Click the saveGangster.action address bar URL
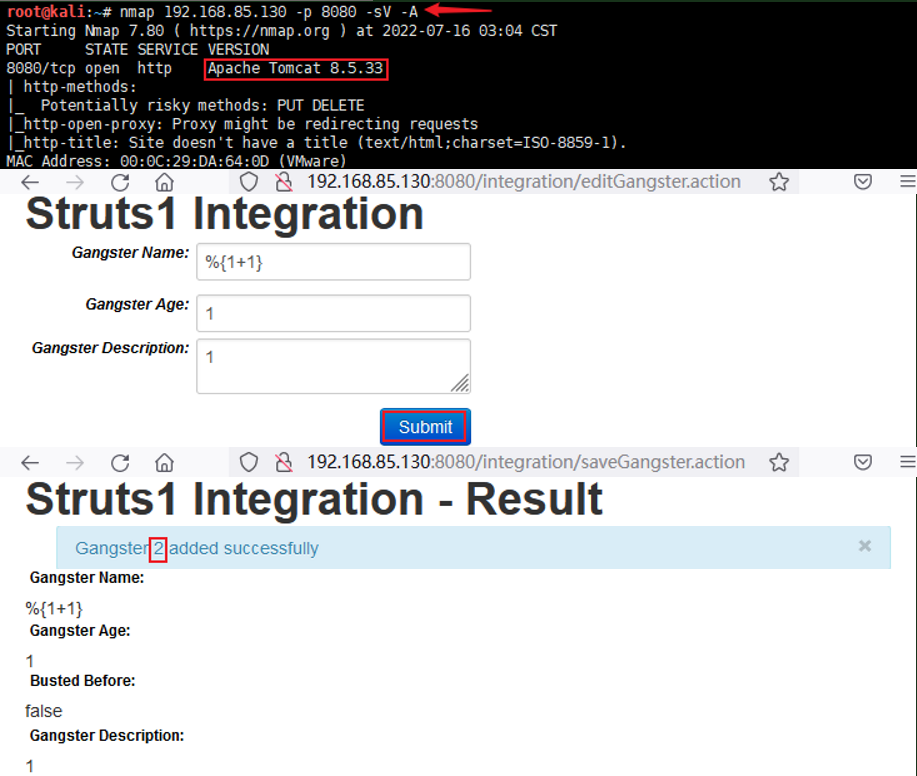 pyautogui.click(x=526, y=462)
